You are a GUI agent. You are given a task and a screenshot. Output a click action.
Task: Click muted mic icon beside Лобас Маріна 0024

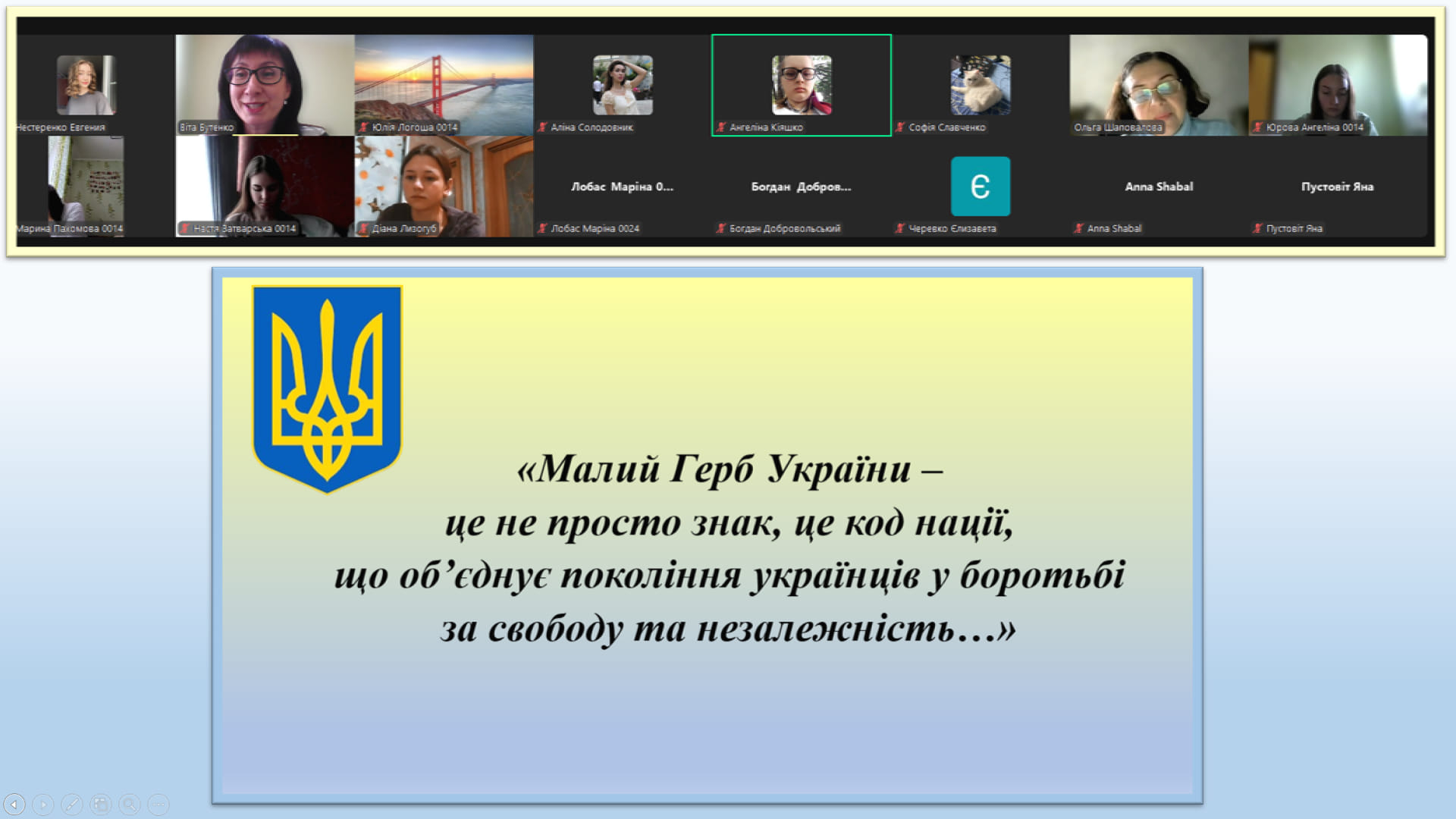coord(542,228)
